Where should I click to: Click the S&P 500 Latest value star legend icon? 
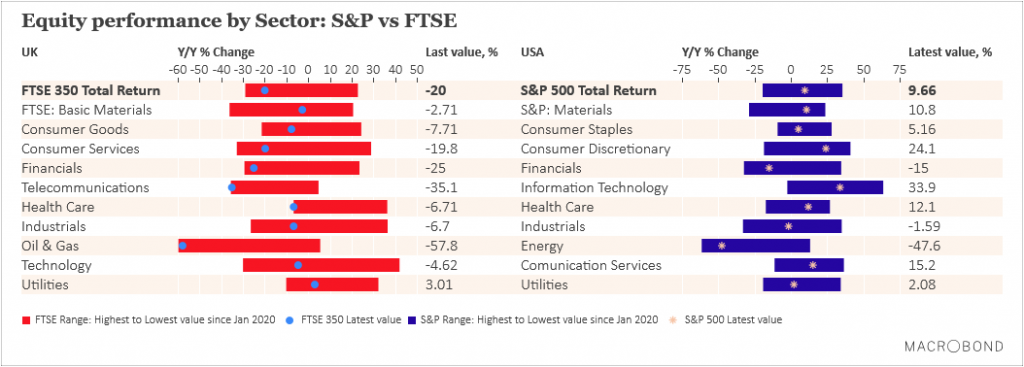[674, 320]
